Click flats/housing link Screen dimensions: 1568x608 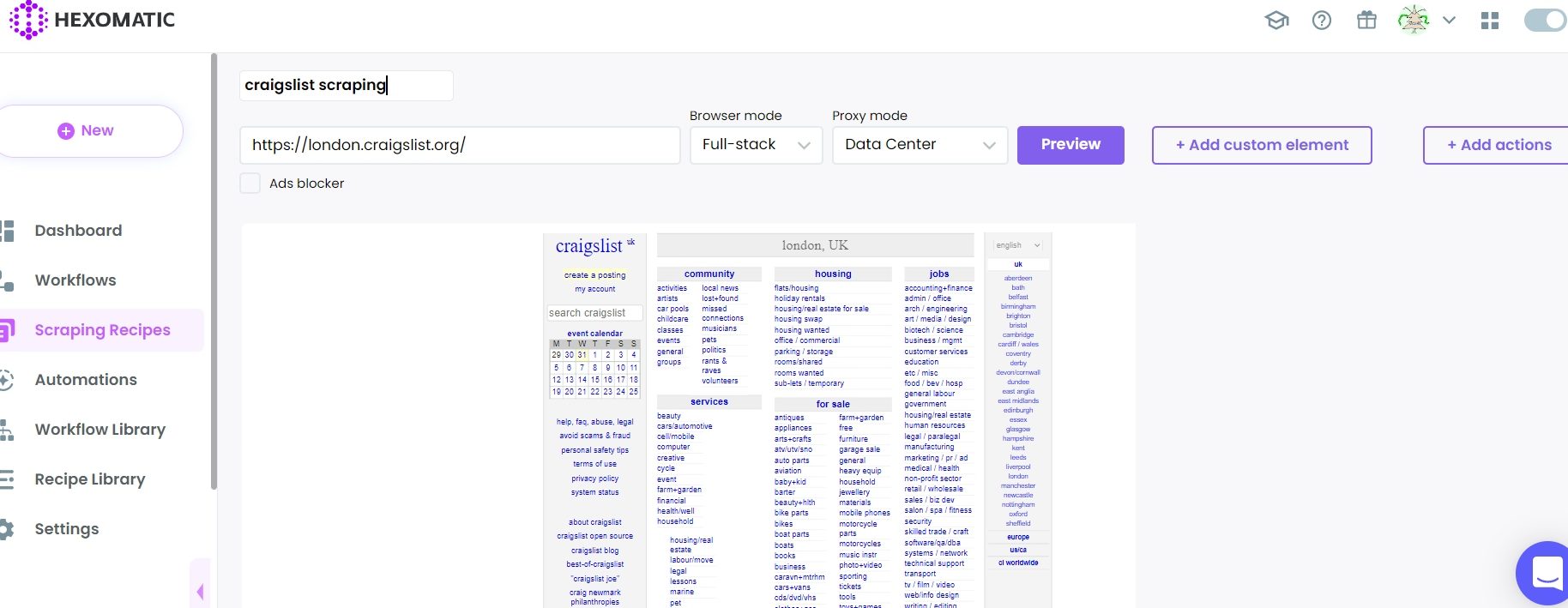pyautogui.click(x=796, y=288)
